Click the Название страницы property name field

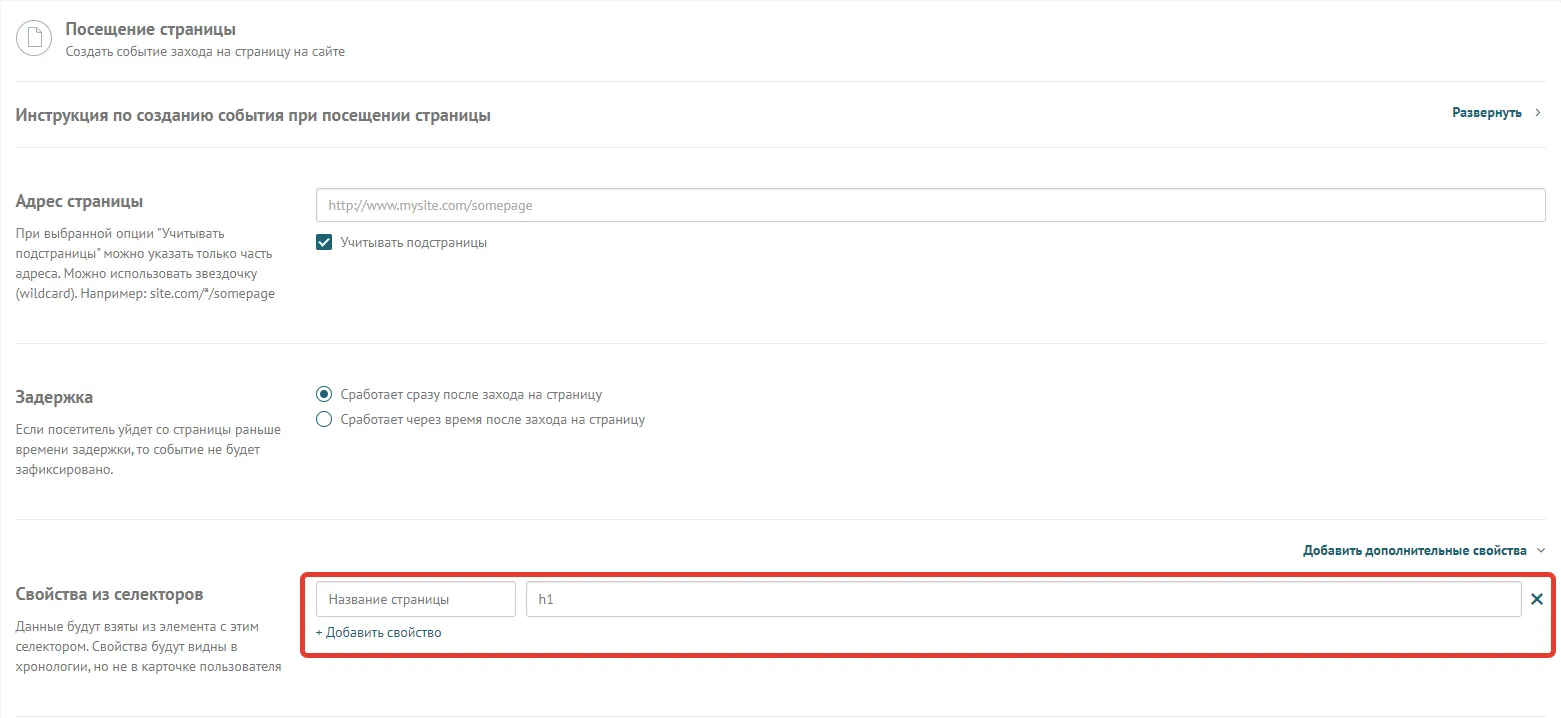click(x=416, y=599)
